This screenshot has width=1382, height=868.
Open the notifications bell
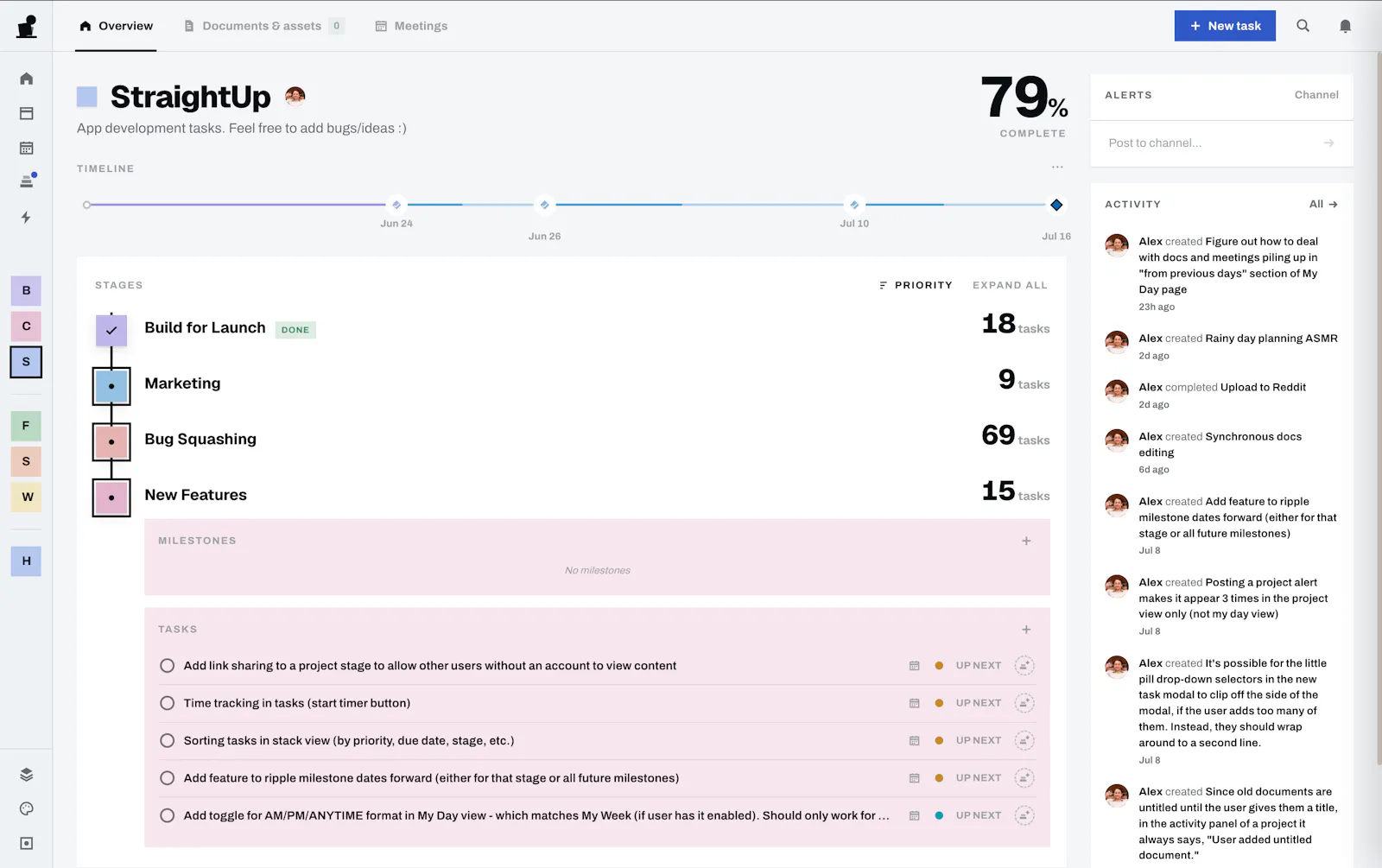pos(1345,26)
